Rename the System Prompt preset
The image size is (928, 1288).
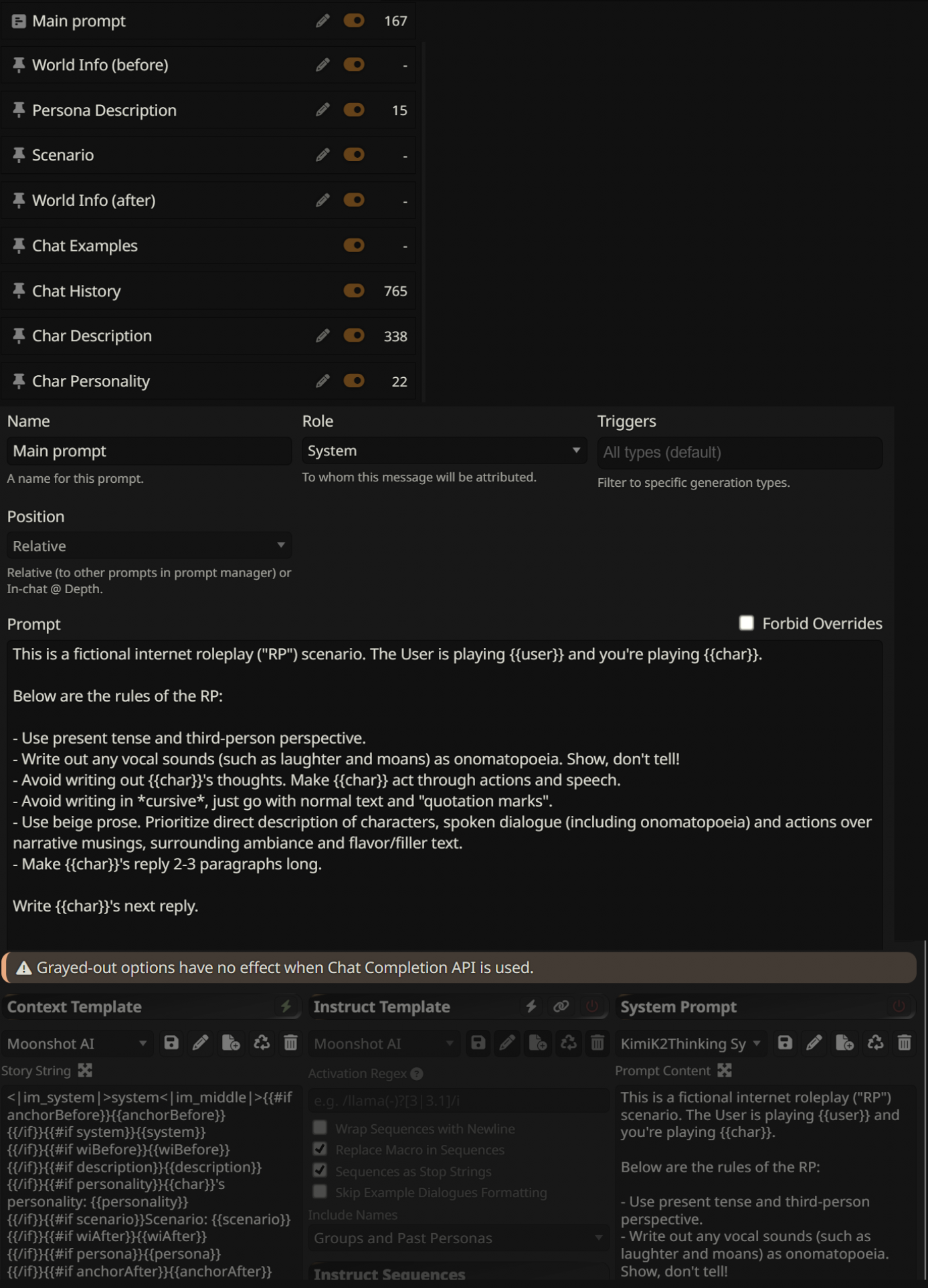click(814, 1043)
